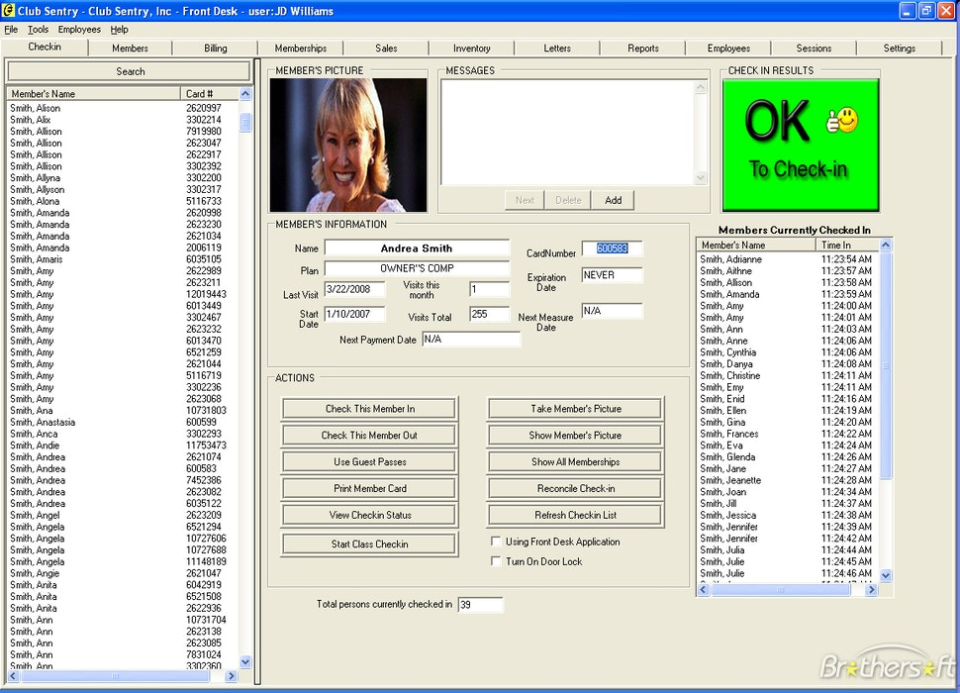Select the Checkin tab
Viewport: 960px width, 693px height.
tap(45, 47)
